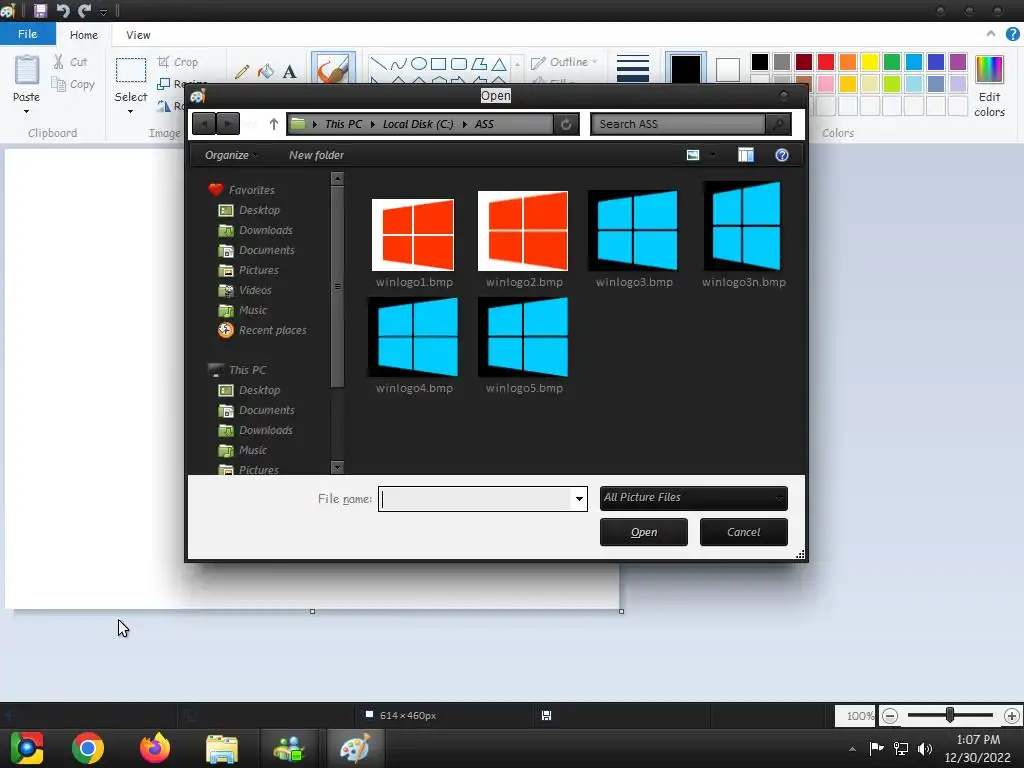
Task: Go up one folder level in Open dialog
Action: coord(274,124)
